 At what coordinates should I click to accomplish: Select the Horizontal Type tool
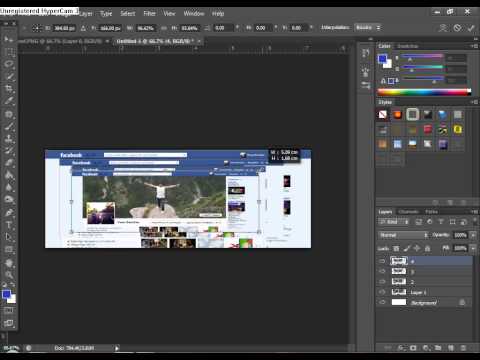pos(9,225)
